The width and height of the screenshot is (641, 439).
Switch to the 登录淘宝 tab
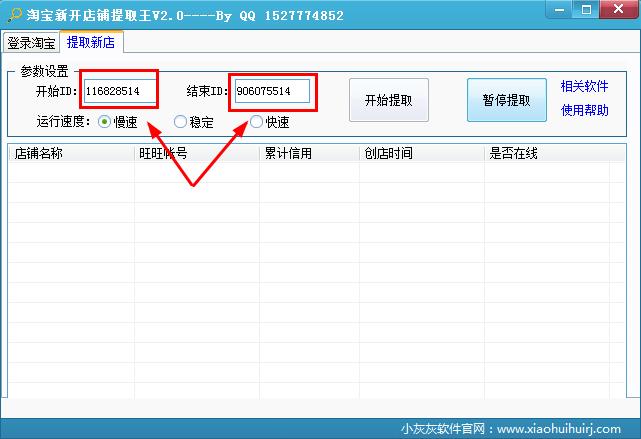[30, 43]
